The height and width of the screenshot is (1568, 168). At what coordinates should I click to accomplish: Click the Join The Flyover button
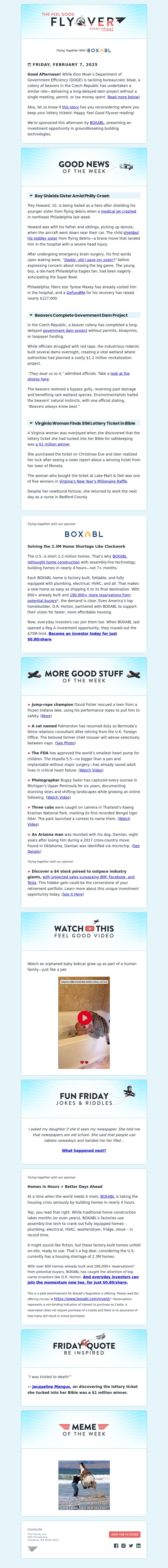tap(125, 1535)
